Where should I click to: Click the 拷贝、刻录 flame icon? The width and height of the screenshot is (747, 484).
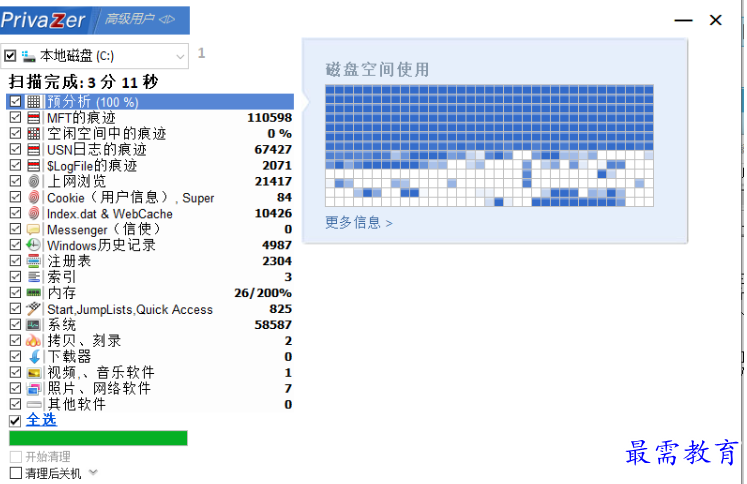[33, 341]
